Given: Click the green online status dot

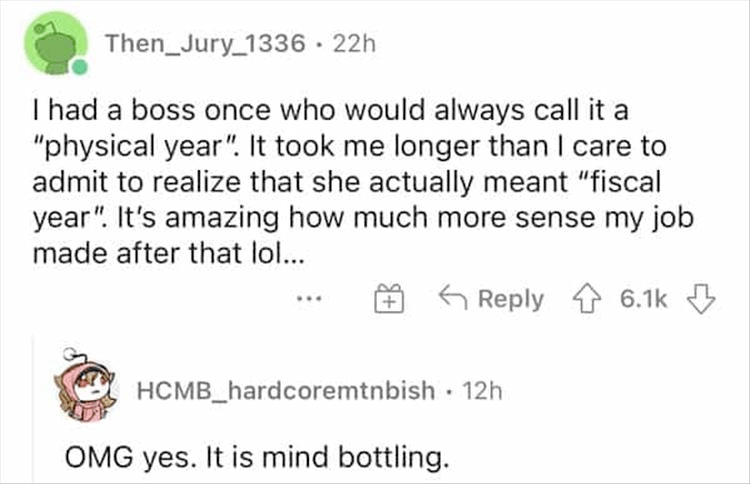Looking at the screenshot, I should point(77,69).
